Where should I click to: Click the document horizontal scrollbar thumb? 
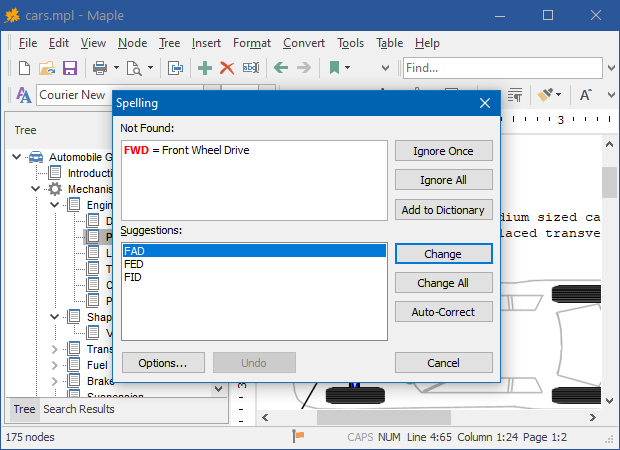[384, 417]
